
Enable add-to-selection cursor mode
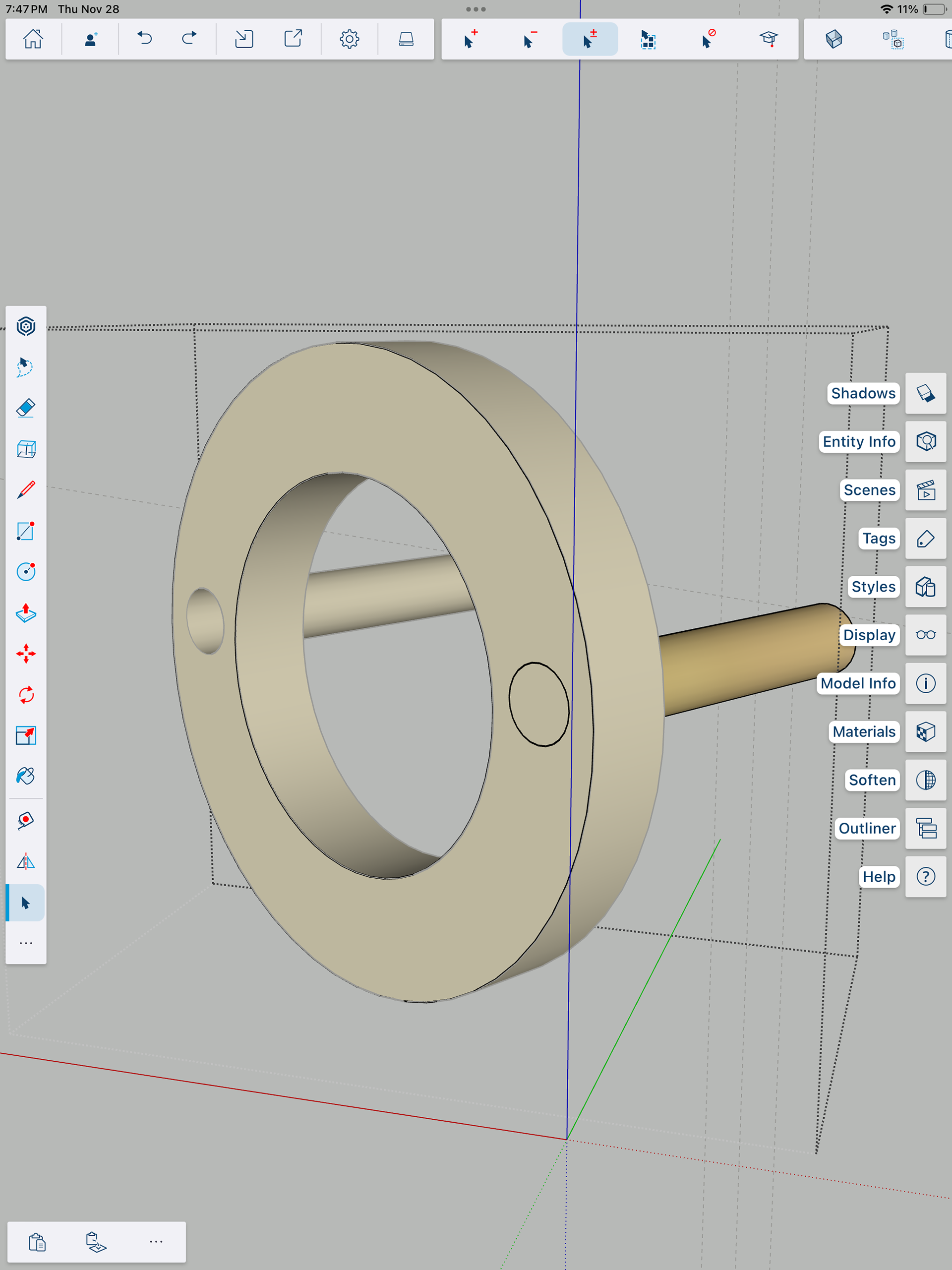470,39
